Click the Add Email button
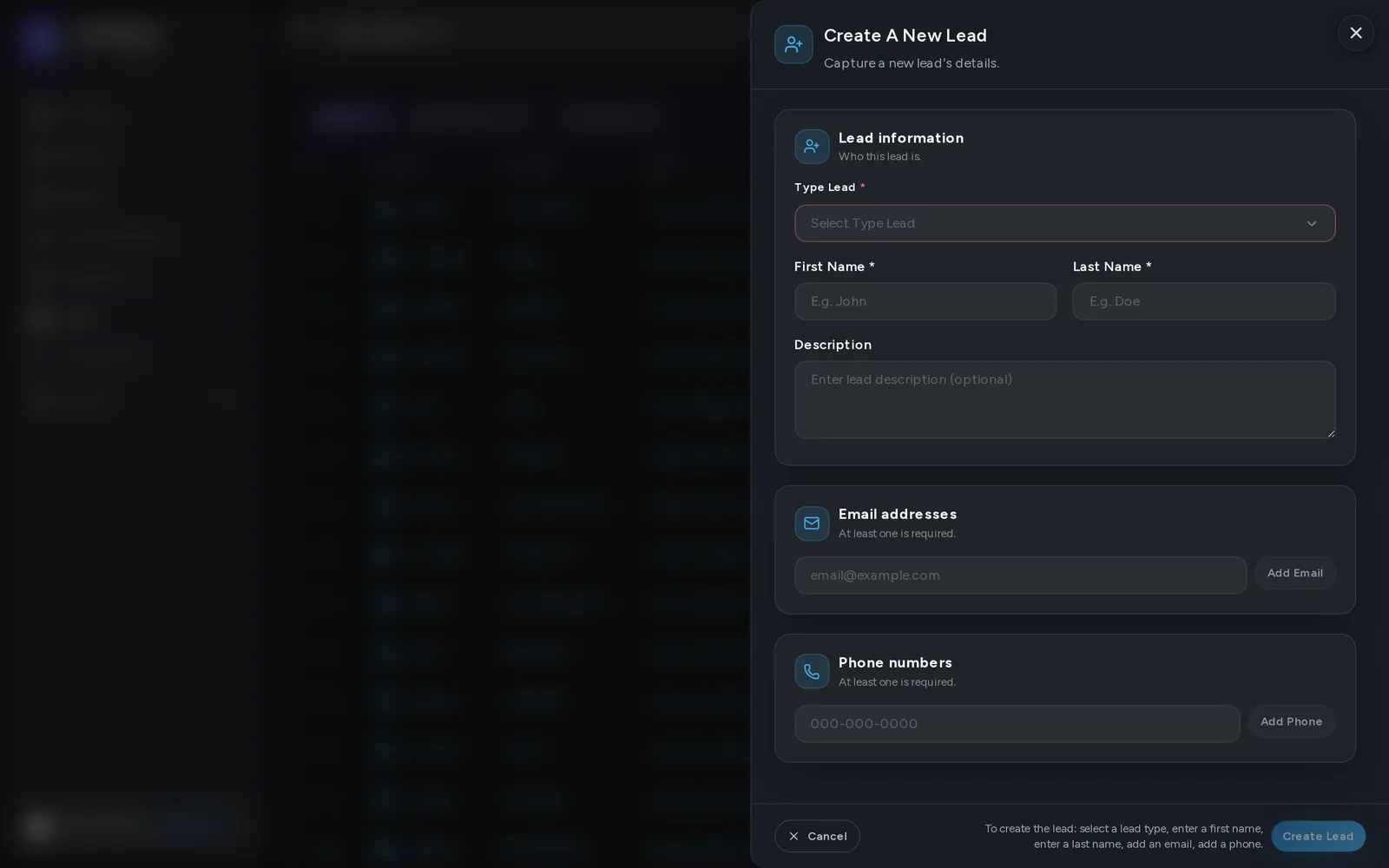Image resolution: width=1389 pixels, height=868 pixels. point(1294,573)
